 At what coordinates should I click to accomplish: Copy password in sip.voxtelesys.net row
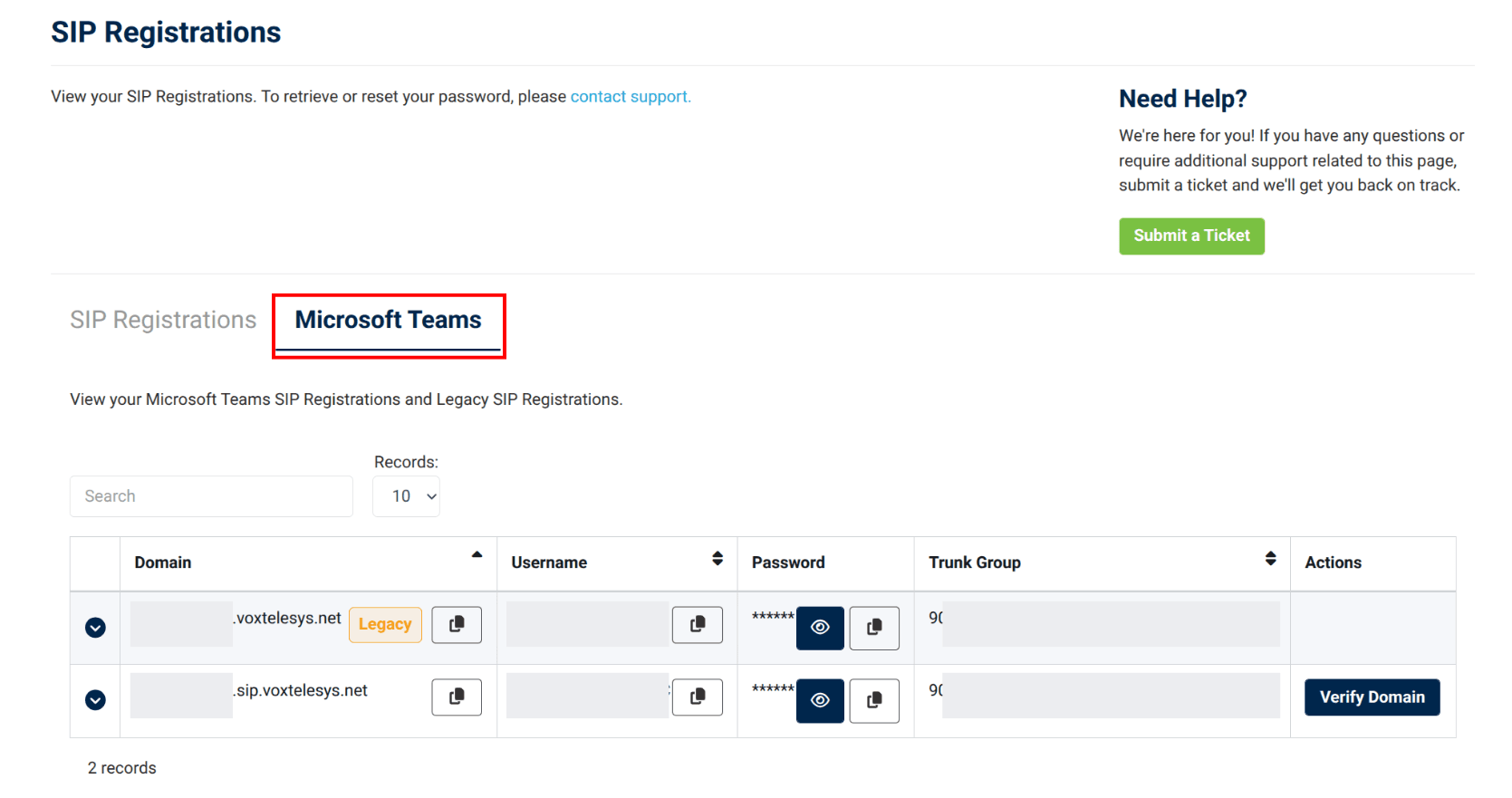tap(874, 700)
